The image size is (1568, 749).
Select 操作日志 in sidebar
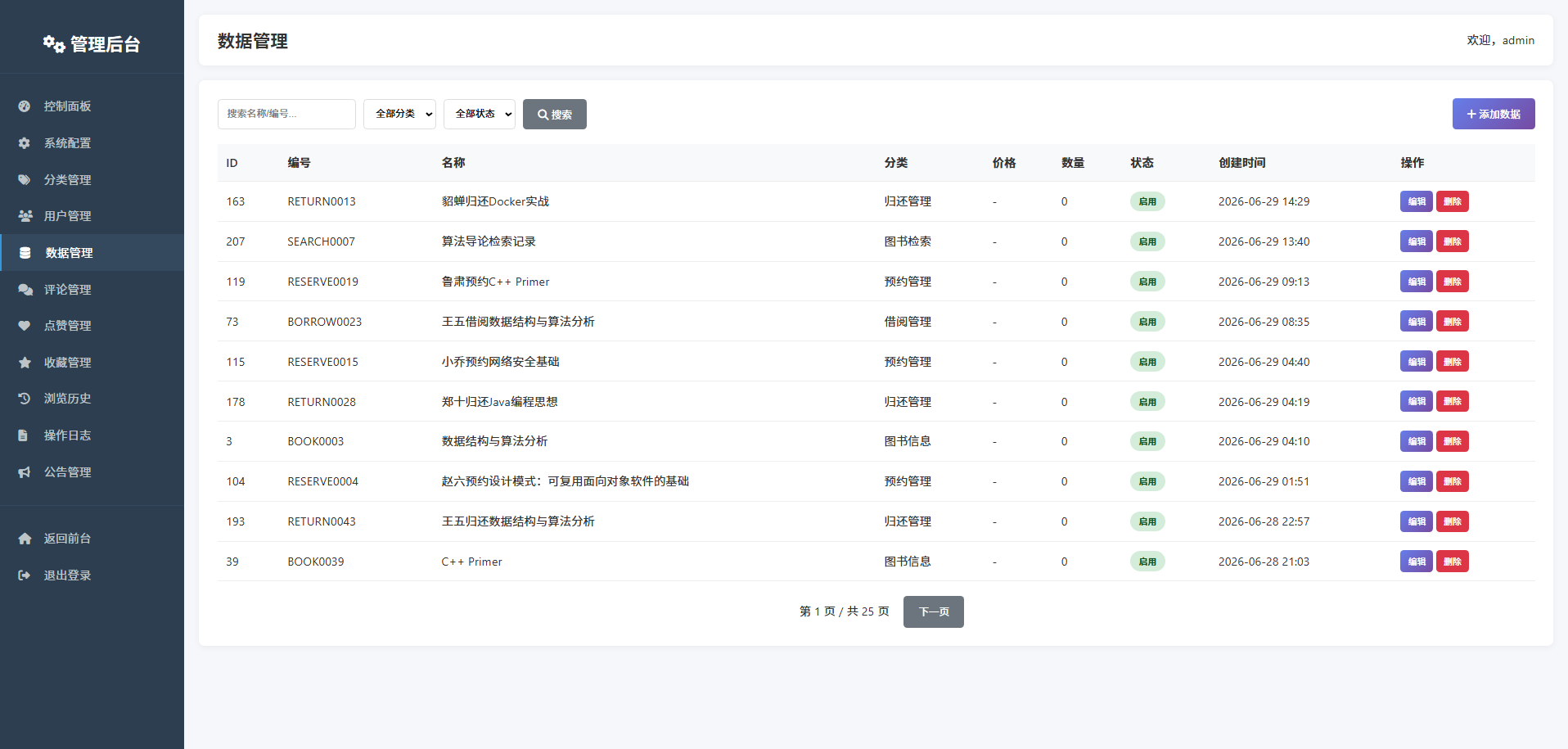[x=92, y=435]
